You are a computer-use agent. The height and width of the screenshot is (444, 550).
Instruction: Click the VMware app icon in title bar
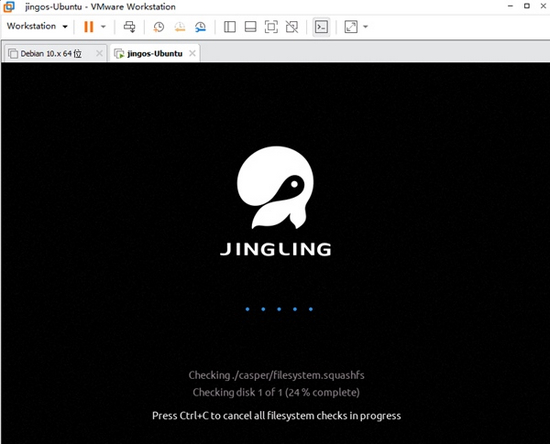pos(9,6)
